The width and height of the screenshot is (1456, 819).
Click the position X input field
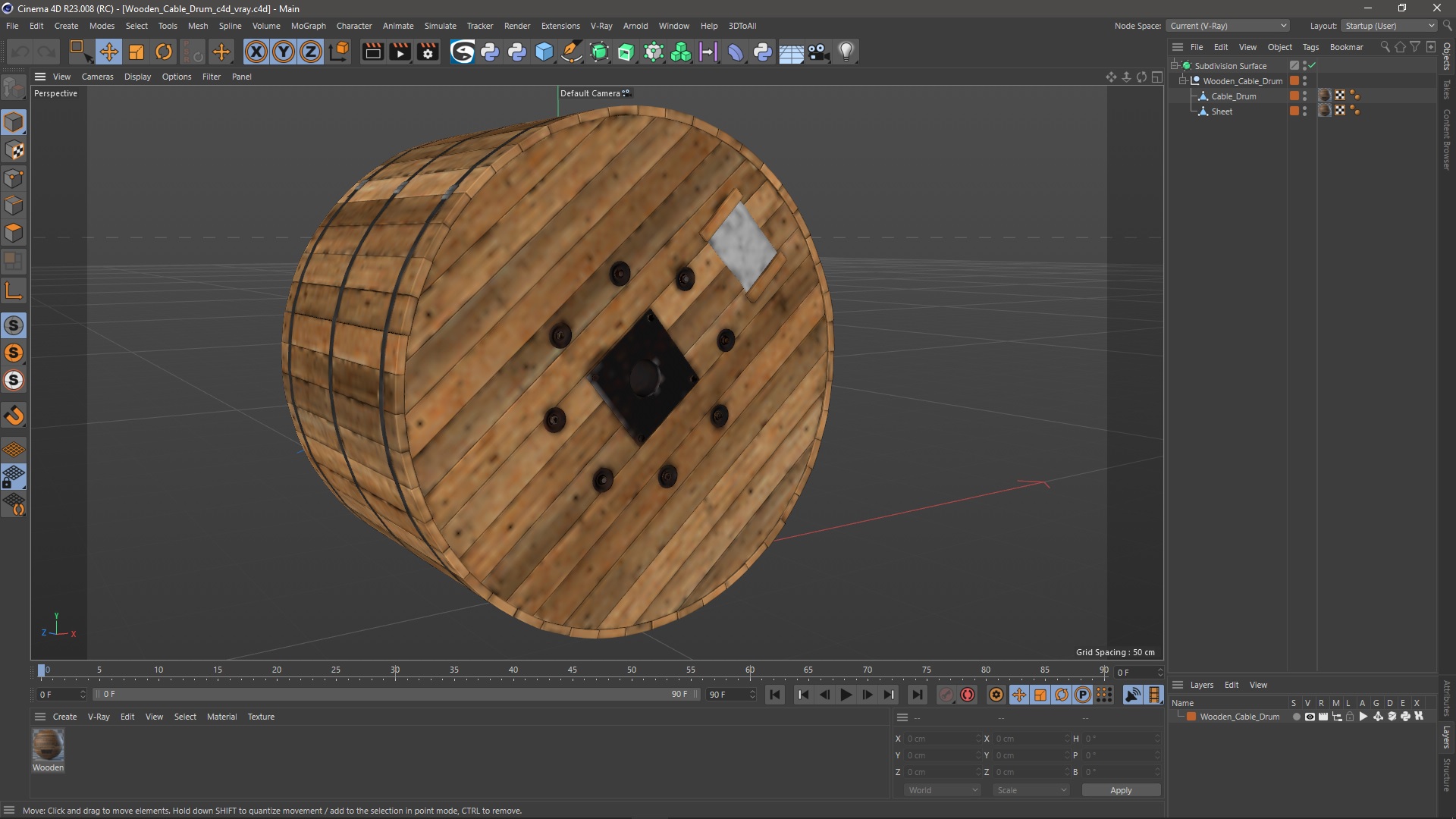pos(943,739)
